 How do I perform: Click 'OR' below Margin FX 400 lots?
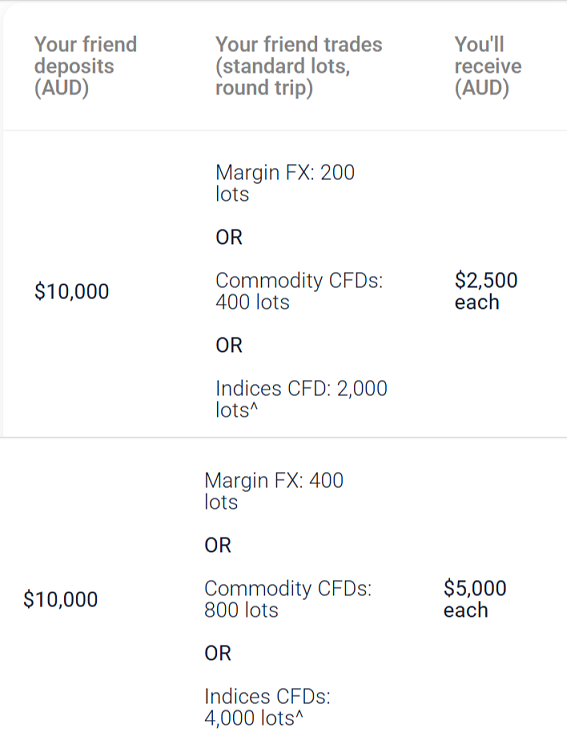coord(218,545)
